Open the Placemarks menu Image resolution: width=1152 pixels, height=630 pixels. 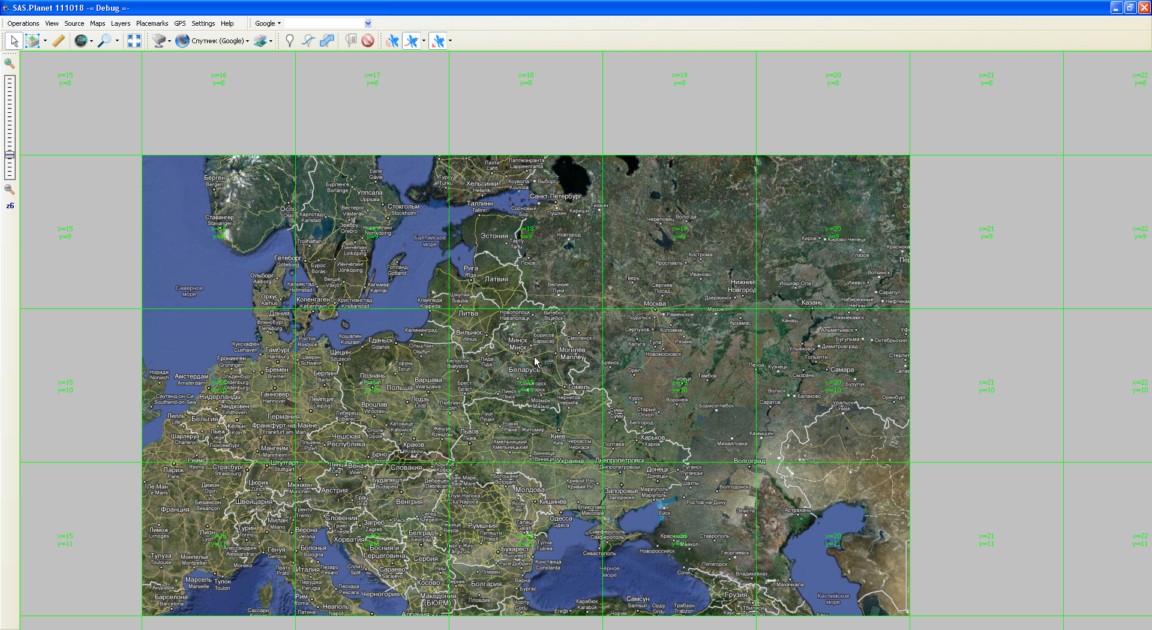[152, 23]
